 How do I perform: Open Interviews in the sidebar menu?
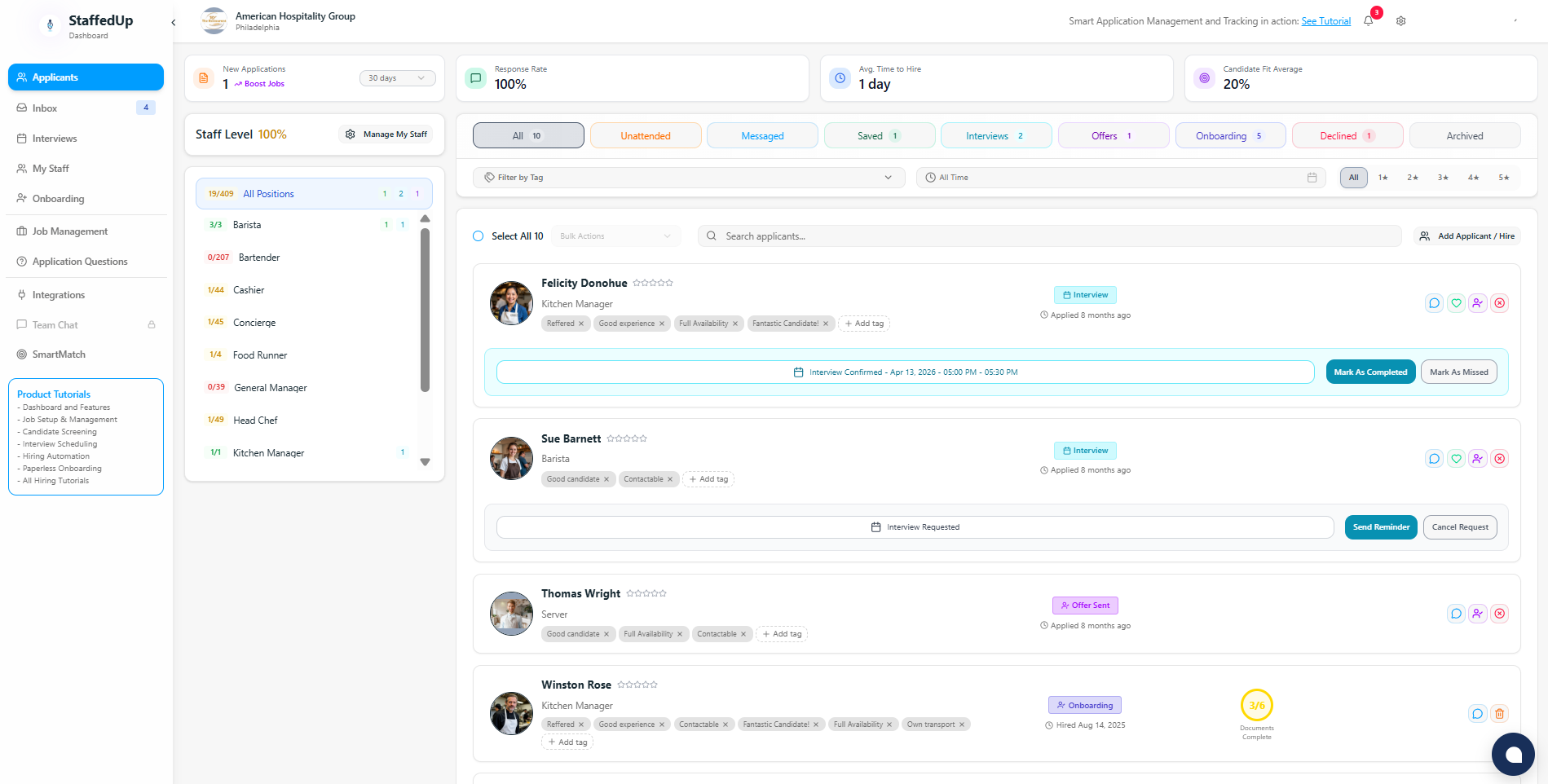point(55,139)
